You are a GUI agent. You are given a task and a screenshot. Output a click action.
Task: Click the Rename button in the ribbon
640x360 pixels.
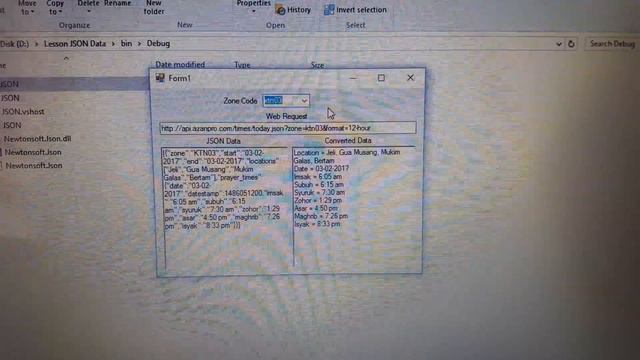point(118,4)
